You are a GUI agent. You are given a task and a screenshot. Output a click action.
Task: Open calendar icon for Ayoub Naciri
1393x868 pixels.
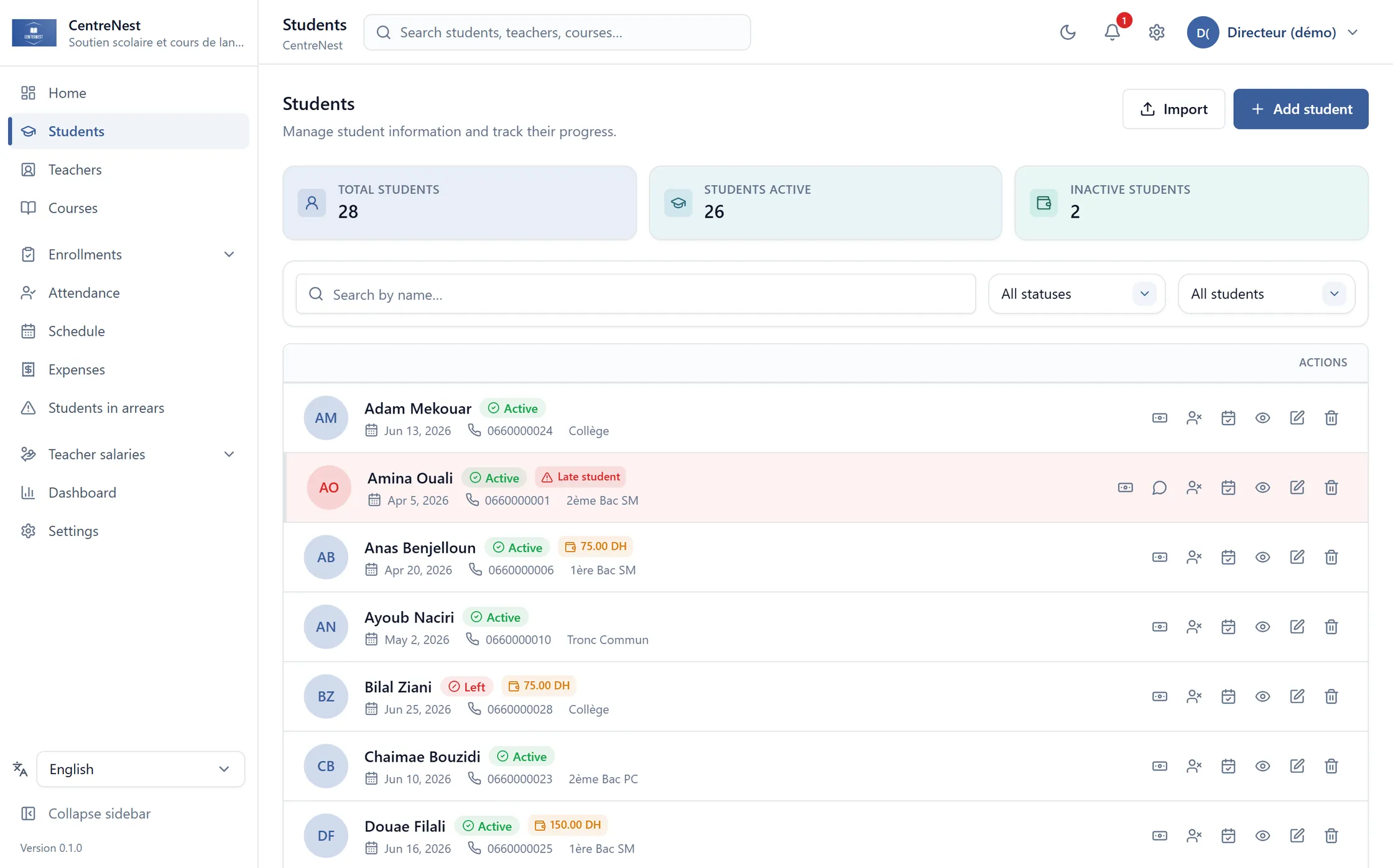(1228, 627)
